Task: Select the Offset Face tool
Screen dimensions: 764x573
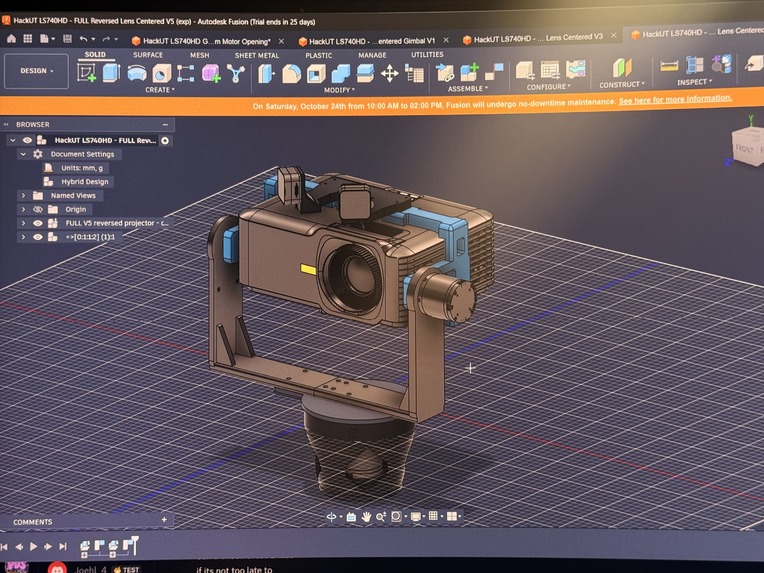Action: tap(365, 74)
